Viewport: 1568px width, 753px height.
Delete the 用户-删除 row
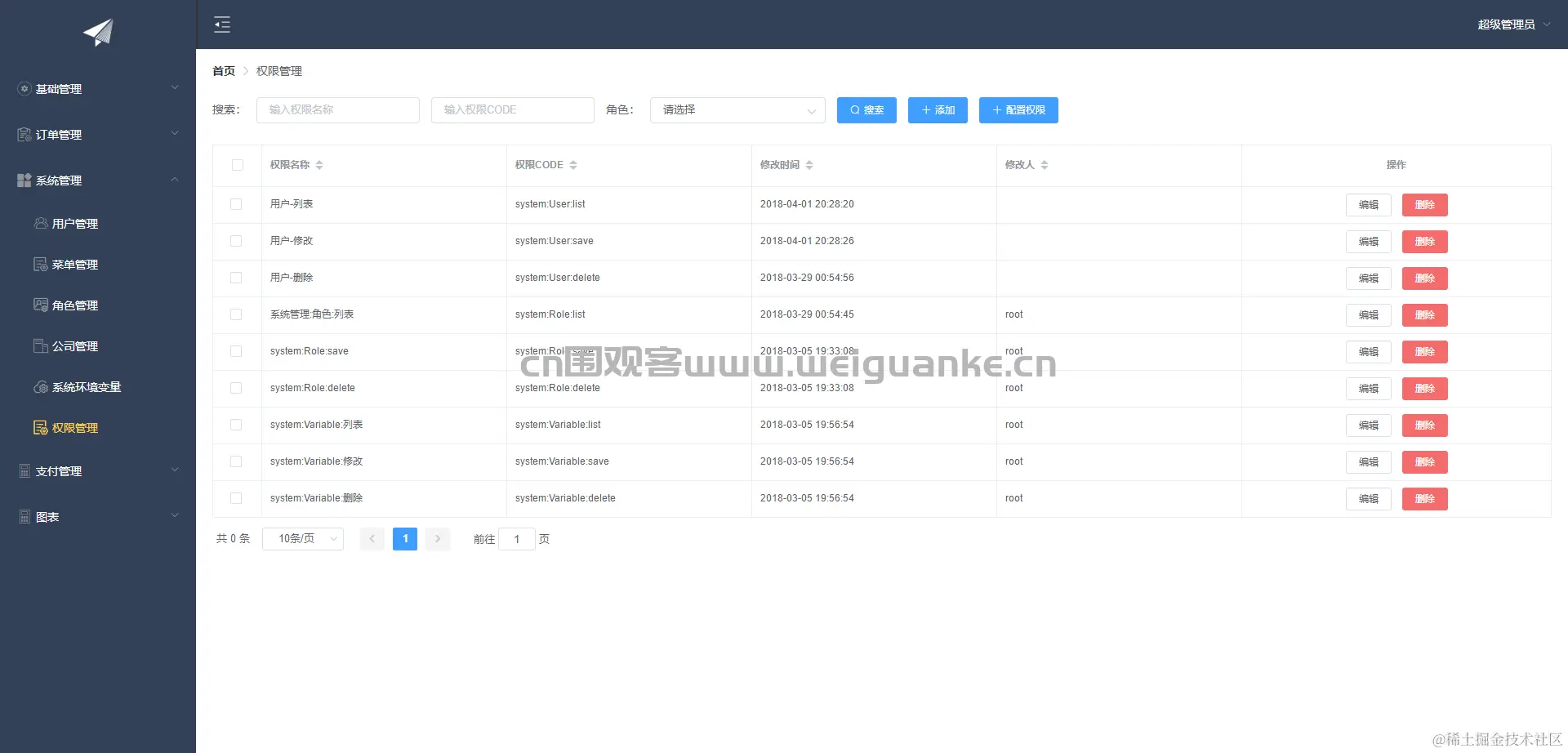click(x=1424, y=278)
